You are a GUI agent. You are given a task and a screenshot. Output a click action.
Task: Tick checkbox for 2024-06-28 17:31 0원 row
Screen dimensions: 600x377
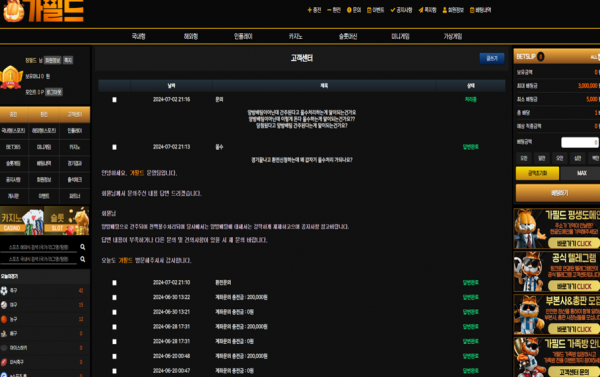[x=114, y=341]
